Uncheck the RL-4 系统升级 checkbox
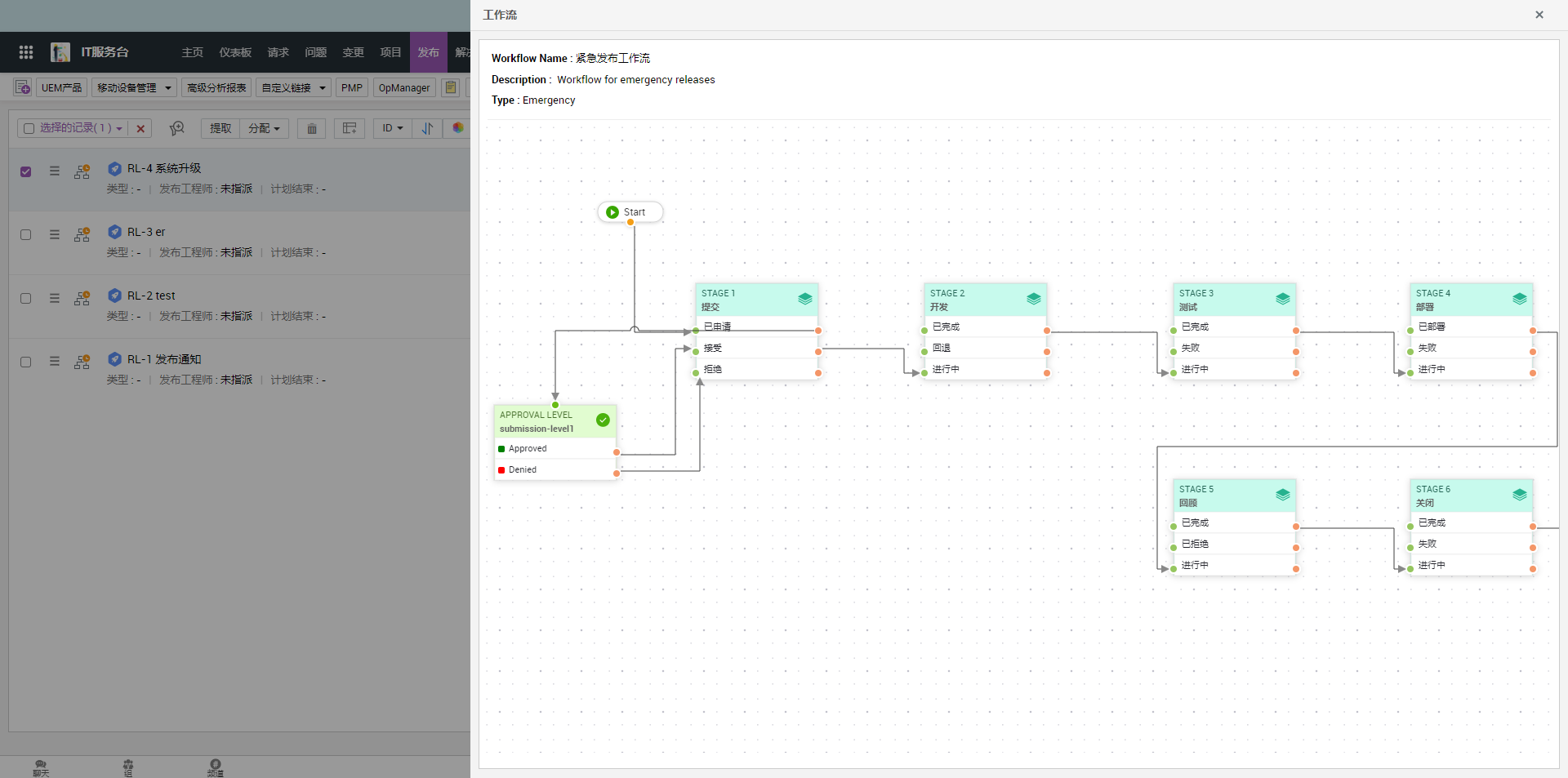This screenshot has height=778, width=1568. tap(26, 171)
